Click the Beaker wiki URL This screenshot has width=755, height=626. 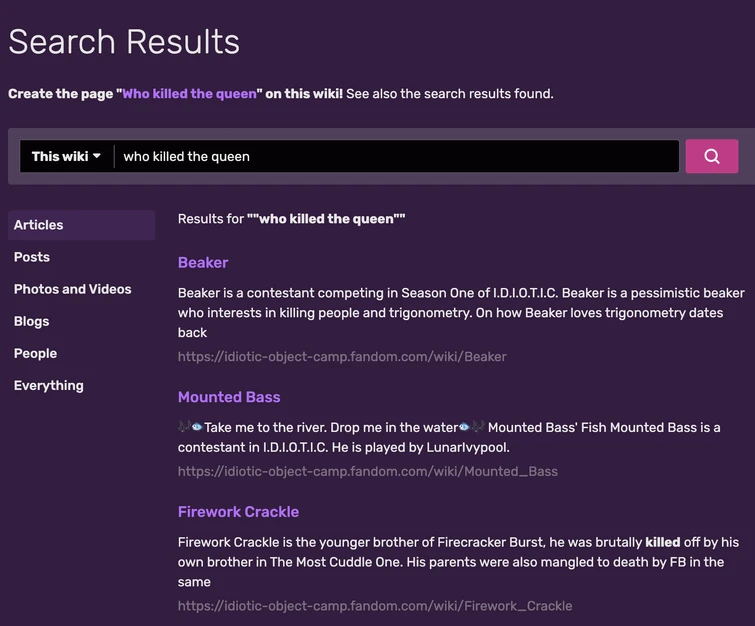(342, 356)
